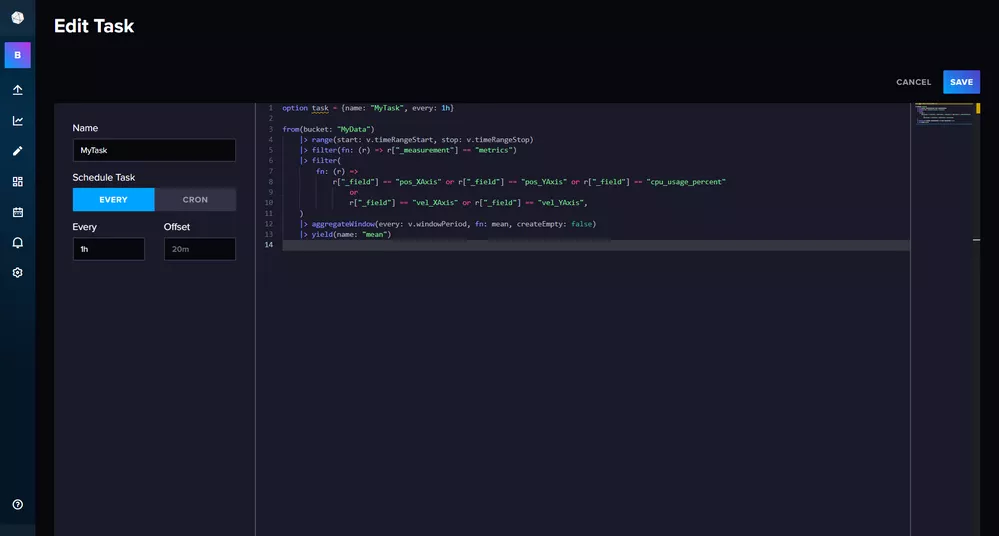Switch schedule type to CRON
This screenshot has width=999, height=536.
[x=195, y=200]
